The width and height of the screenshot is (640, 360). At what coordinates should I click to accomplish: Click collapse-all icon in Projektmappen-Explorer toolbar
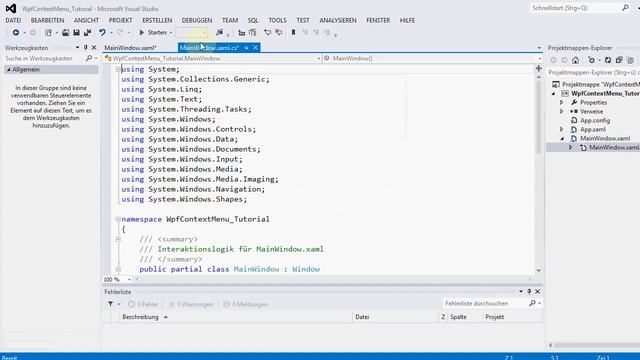pyautogui.click(x=619, y=60)
